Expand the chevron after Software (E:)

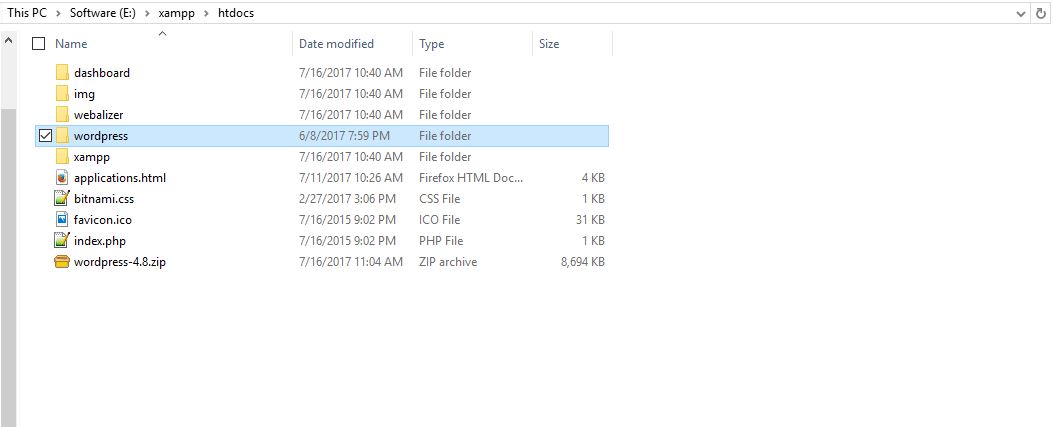(147, 13)
